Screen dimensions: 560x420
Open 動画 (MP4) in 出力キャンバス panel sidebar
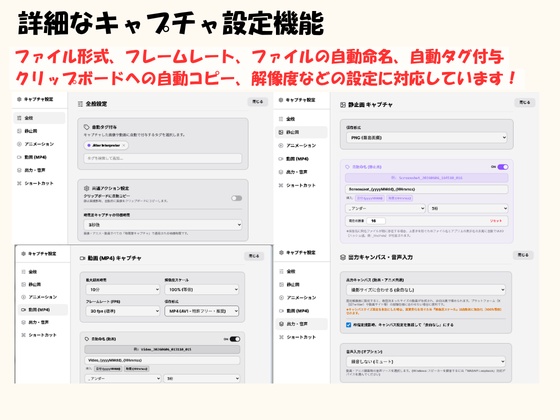[301, 311]
